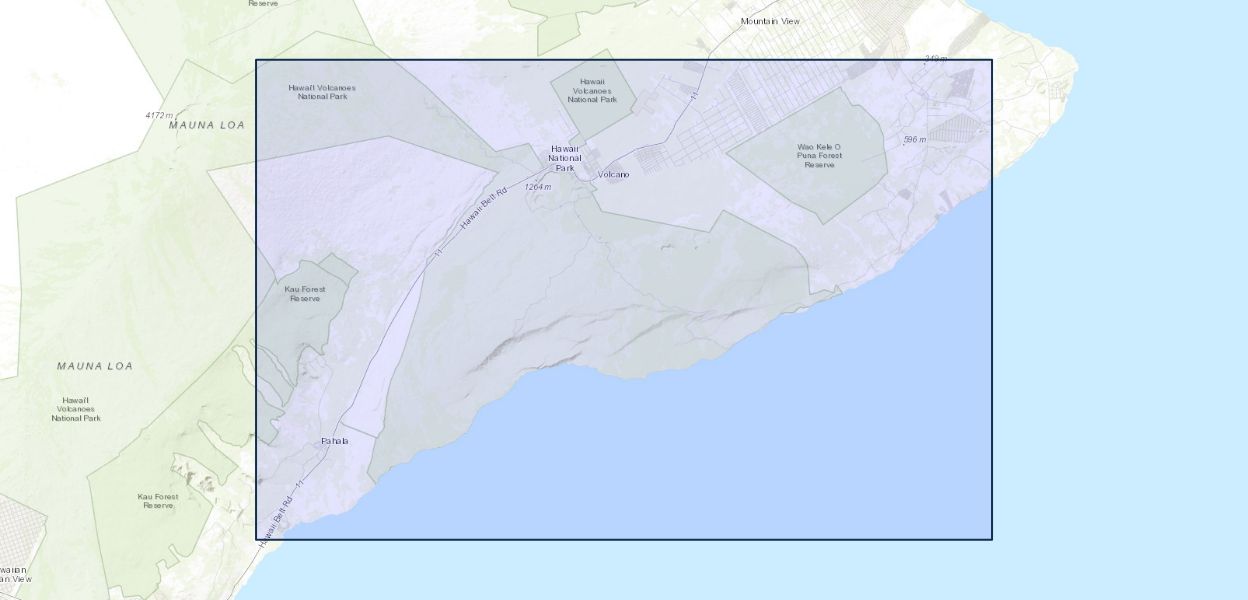
Task: Click the Hawaii Volcanoes park label below Mountain View
Action: click(592, 91)
